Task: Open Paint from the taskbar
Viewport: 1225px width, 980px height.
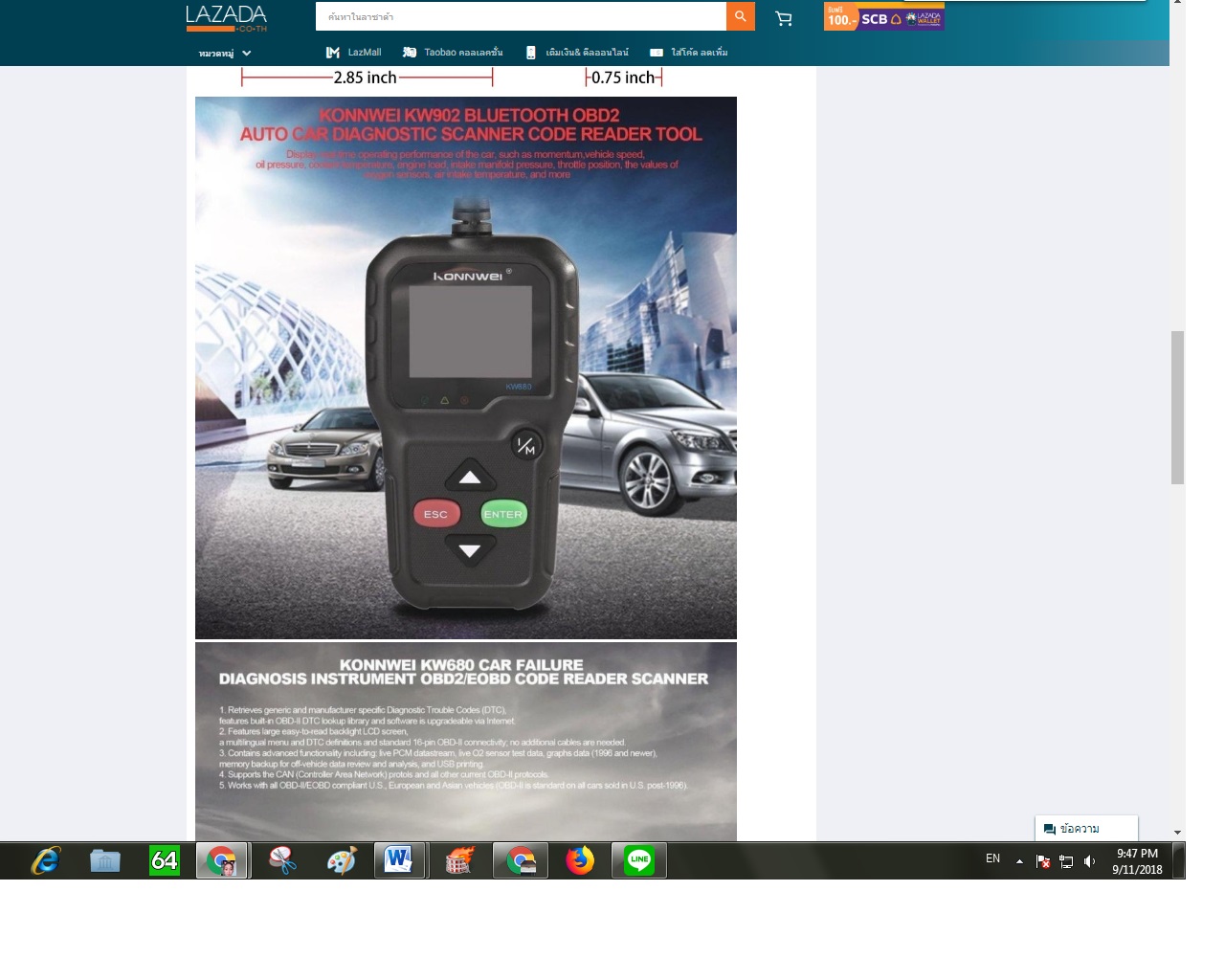Action: [x=342, y=860]
